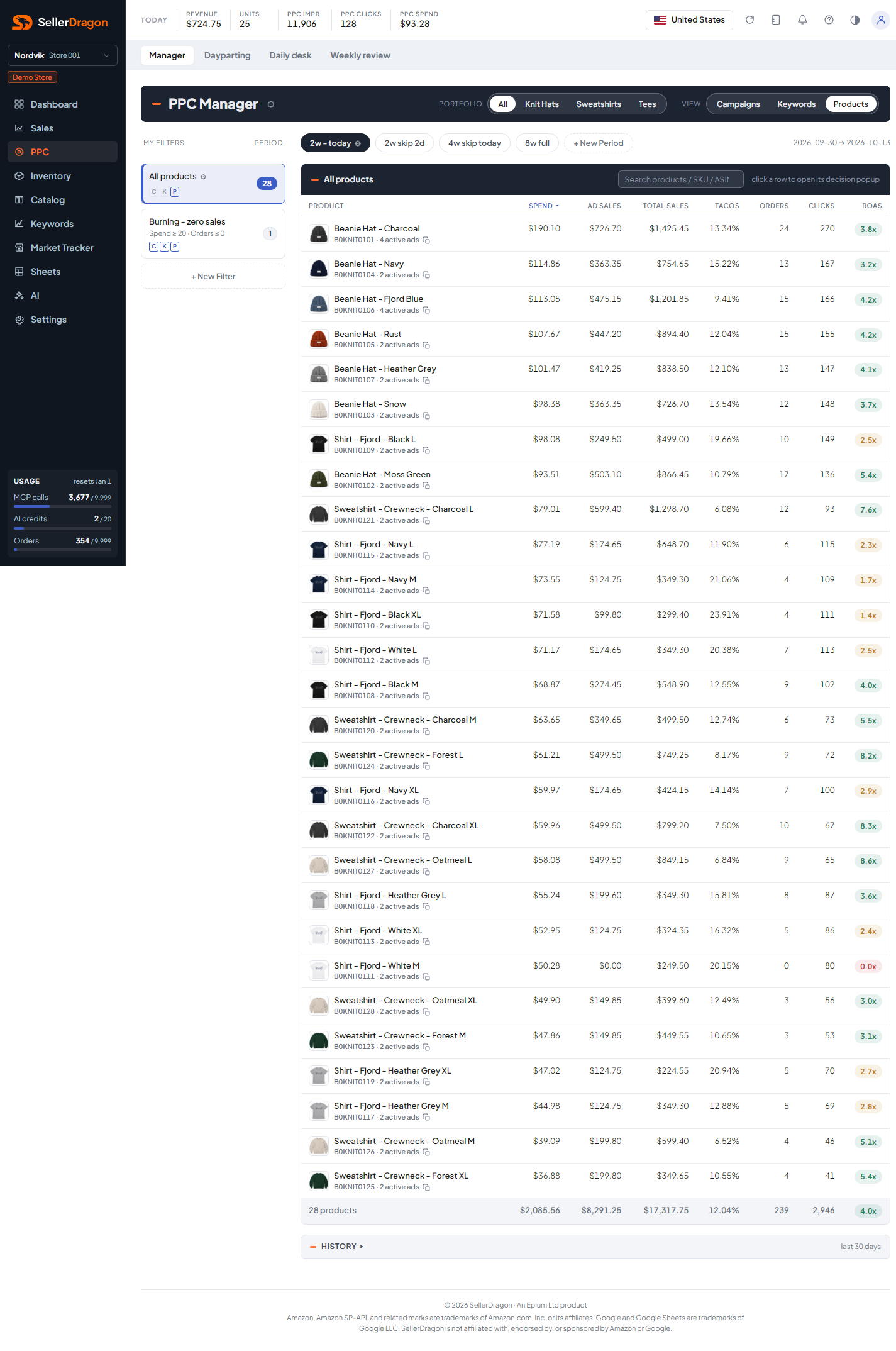896x1351 pixels.
Task: Go to the Sales section
Action: point(62,128)
